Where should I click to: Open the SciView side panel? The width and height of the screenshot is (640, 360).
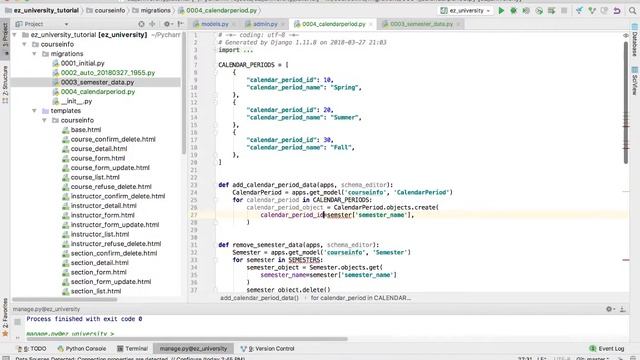635,81
